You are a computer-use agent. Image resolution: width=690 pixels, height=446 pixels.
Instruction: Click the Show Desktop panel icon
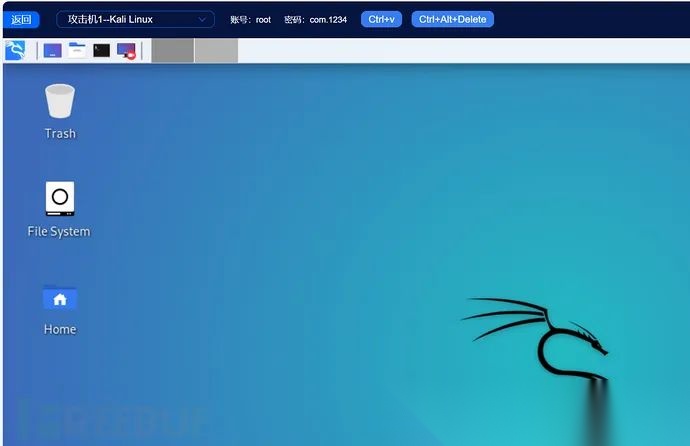click(52, 50)
